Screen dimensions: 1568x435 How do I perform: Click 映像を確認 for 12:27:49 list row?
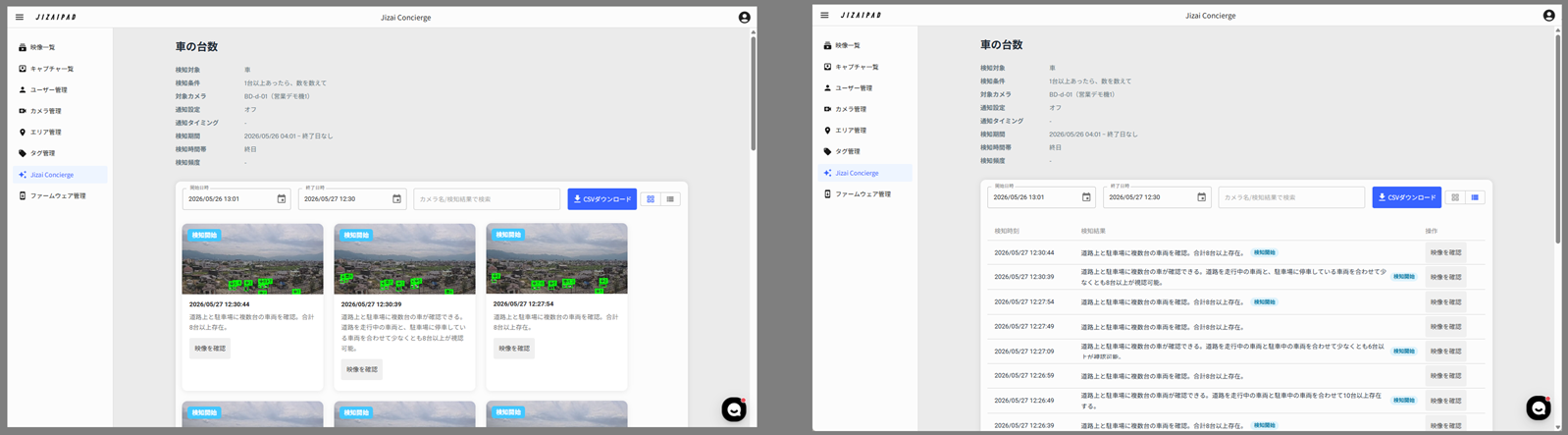[1445, 327]
